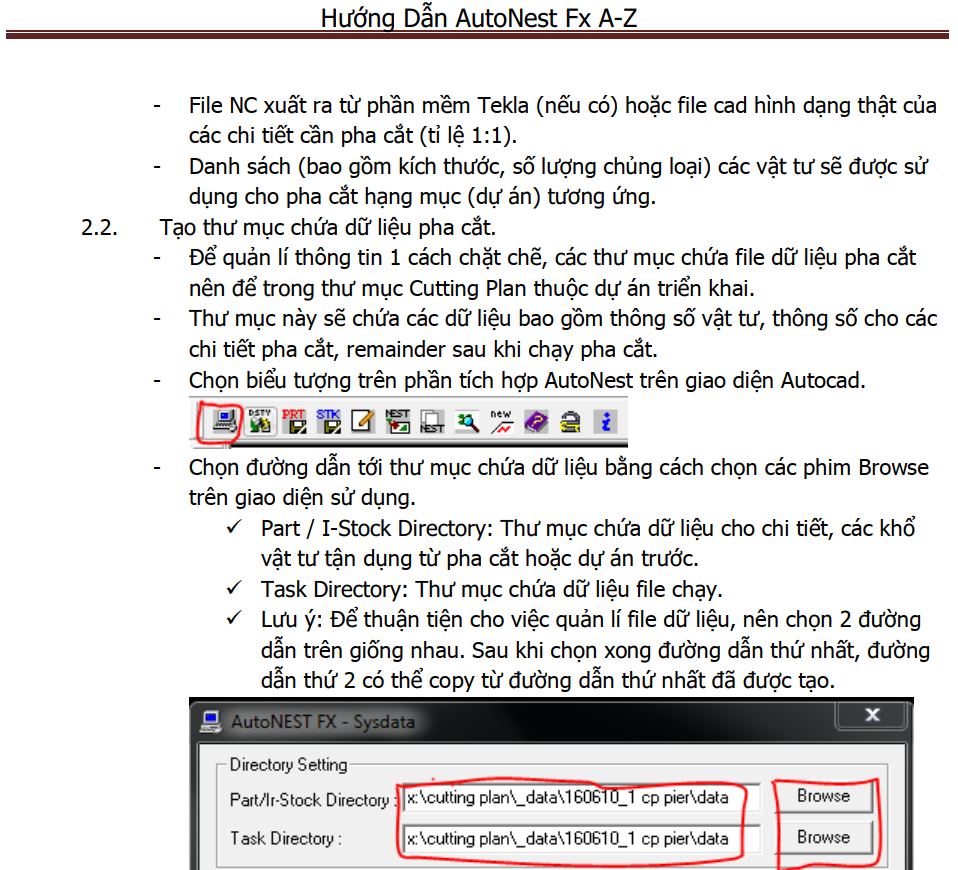Click the line 'Task Directory: Thư mục chứa dữ liệu file chạy.'
The width and height of the screenshot is (958, 870).
(x=491, y=589)
